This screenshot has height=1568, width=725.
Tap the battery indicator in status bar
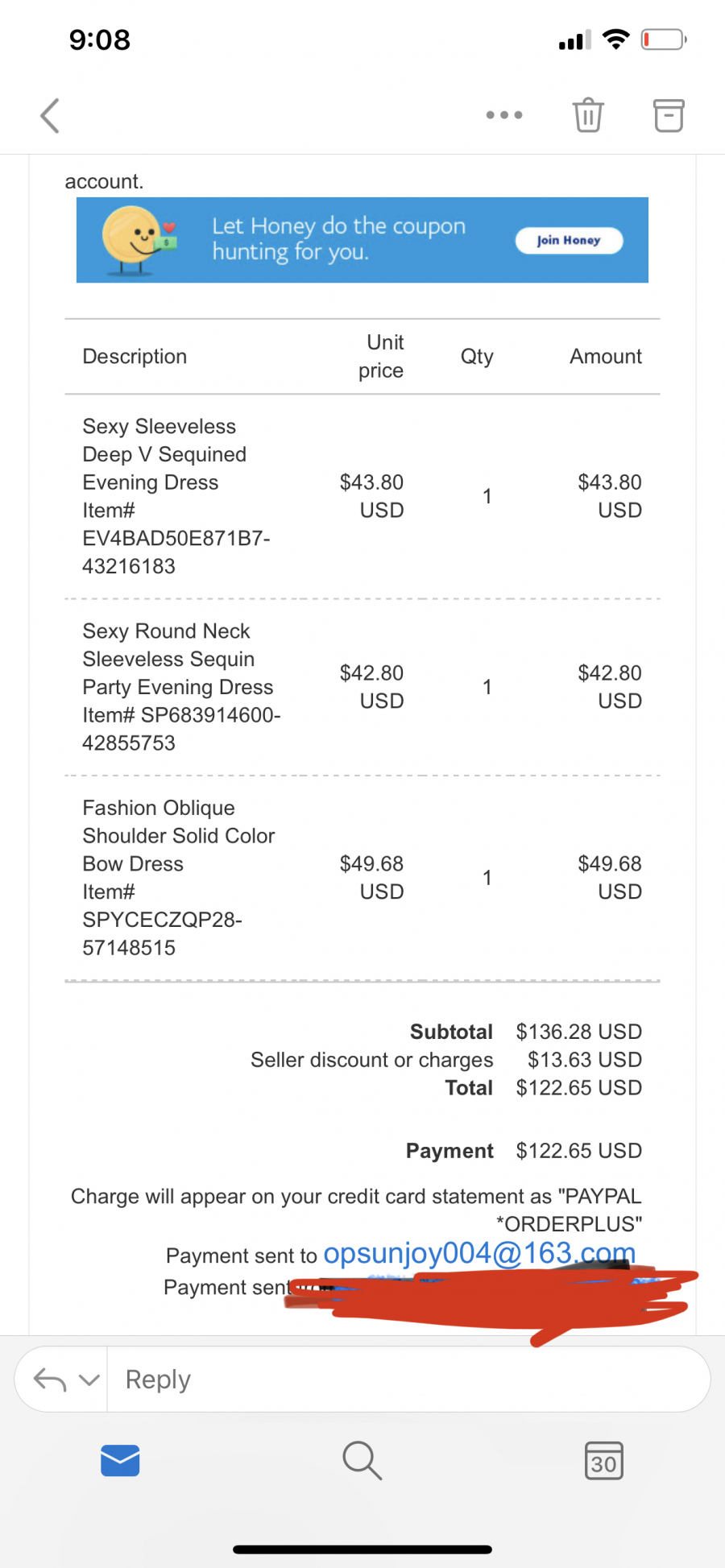[x=664, y=39]
